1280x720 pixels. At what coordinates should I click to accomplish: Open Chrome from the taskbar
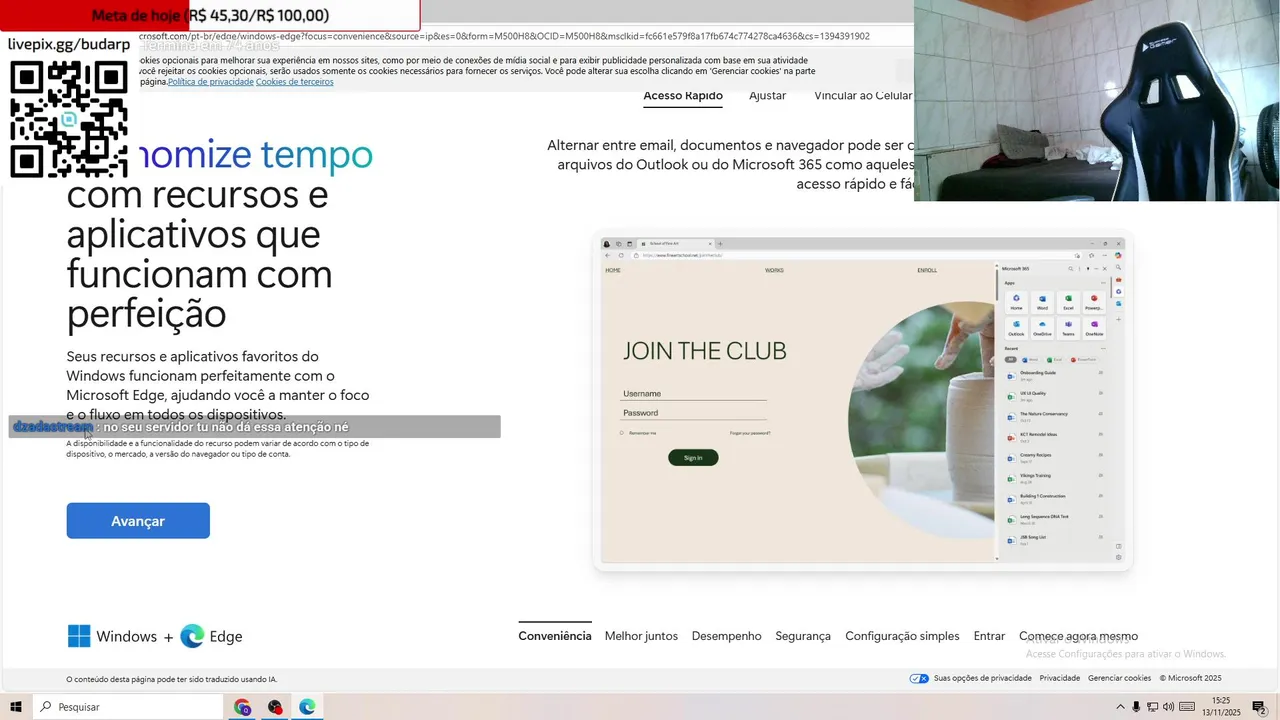coord(242,707)
